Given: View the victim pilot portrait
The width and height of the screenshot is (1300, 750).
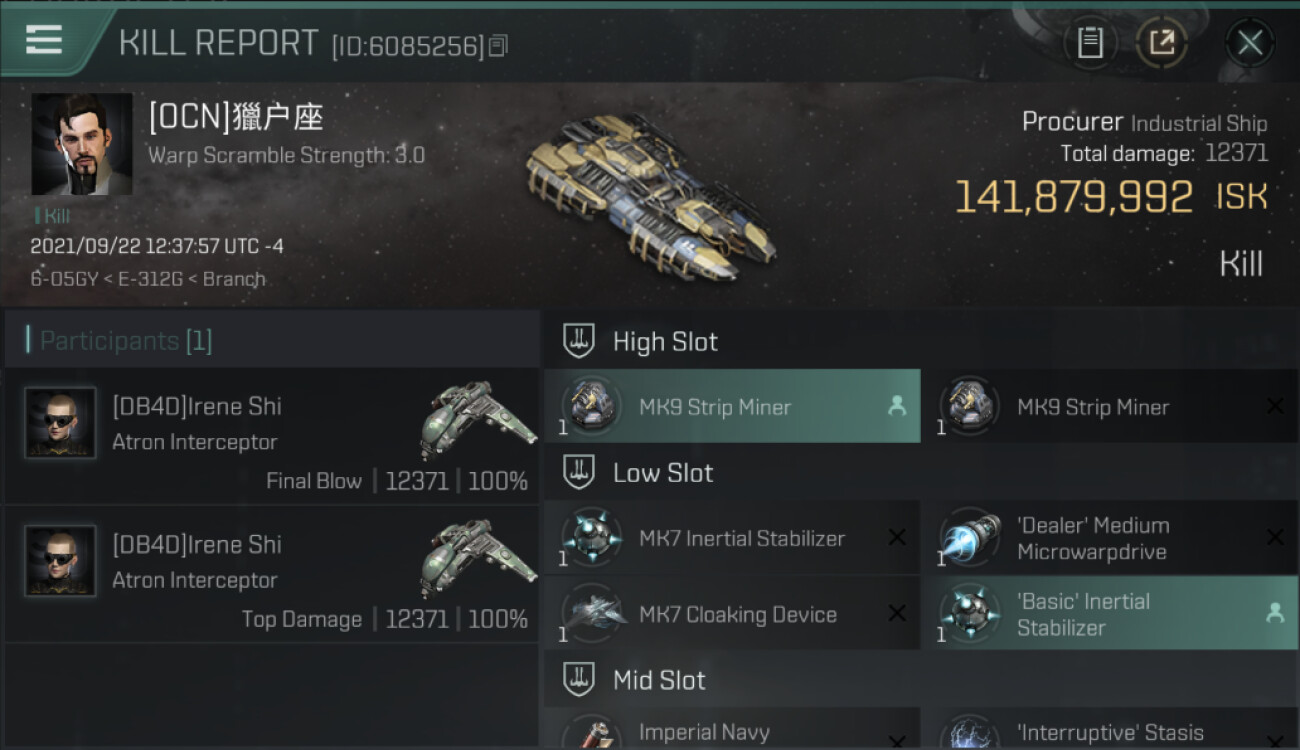Looking at the screenshot, I should tap(82, 145).
